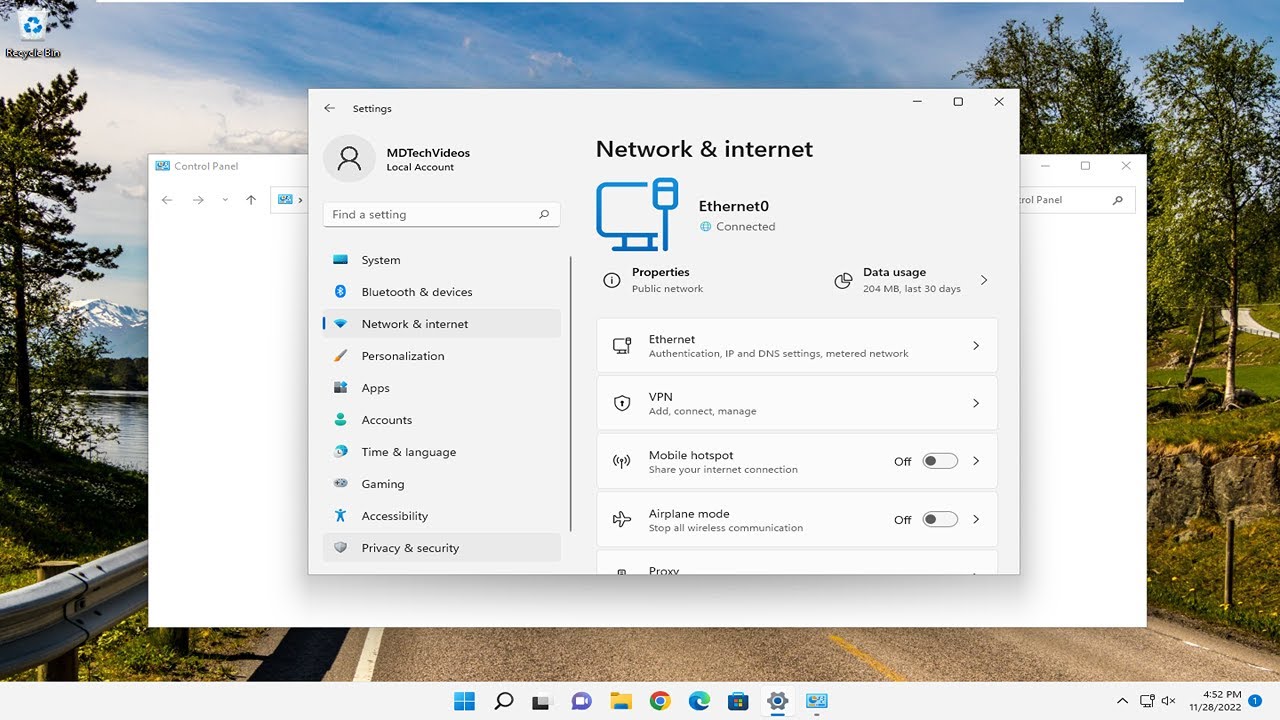This screenshot has height=720, width=1280.
Task: Open File Explorer from the taskbar
Action: point(621,701)
